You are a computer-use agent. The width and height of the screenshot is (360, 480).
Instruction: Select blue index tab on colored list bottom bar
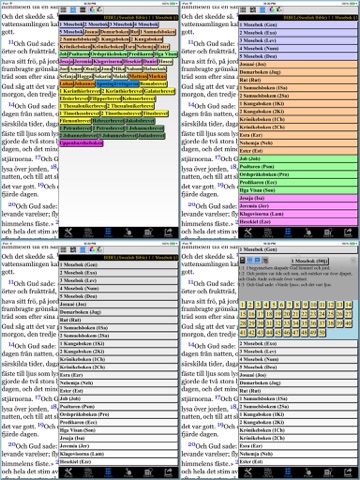point(288,232)
